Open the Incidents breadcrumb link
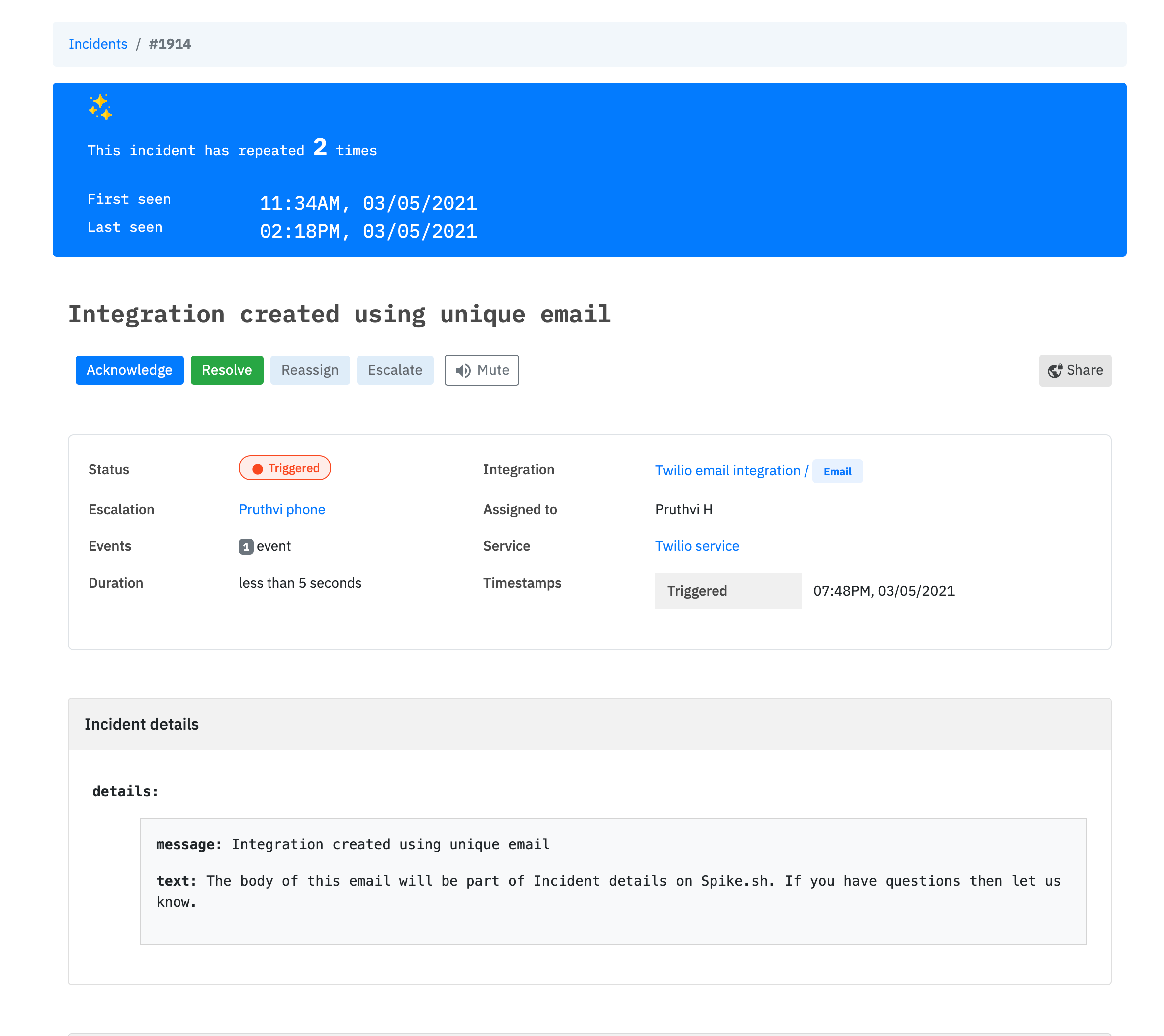1164x1036 pixels. (x=98, y=44)
